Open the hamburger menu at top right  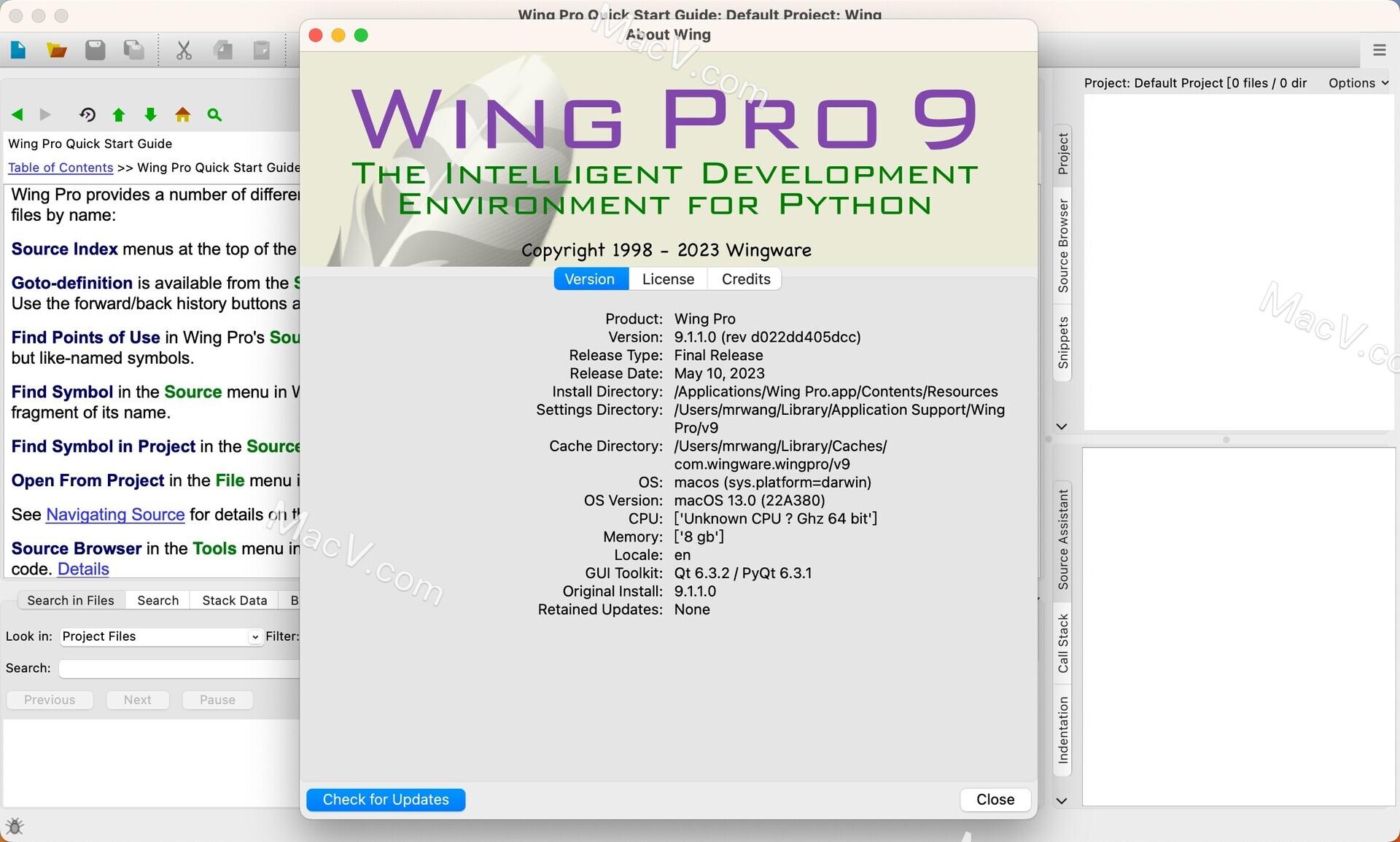click(x=1379, y=50)
